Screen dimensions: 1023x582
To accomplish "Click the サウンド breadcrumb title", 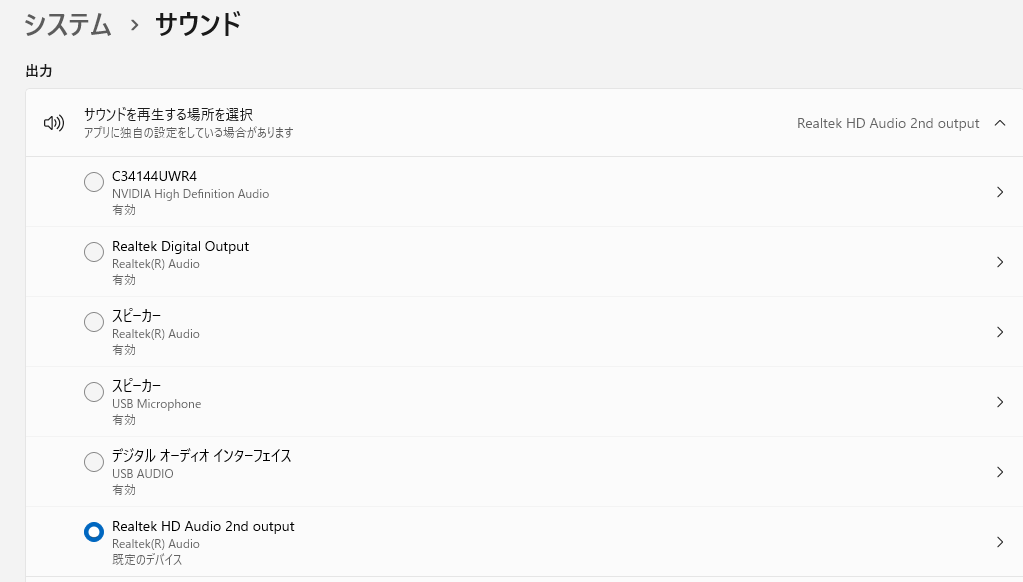I will coord(198,24).
